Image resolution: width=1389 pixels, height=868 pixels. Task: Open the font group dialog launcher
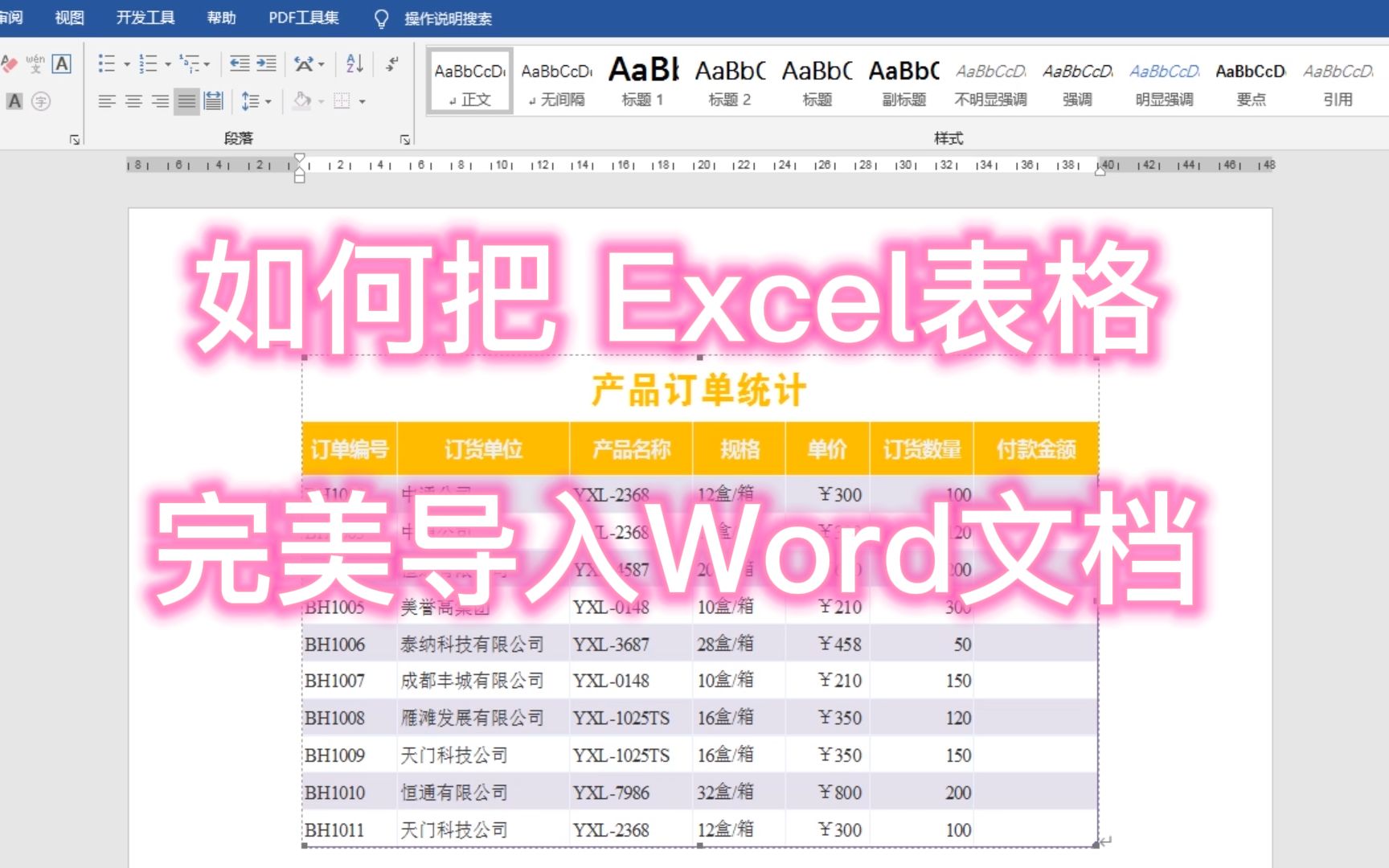point(75,140)
